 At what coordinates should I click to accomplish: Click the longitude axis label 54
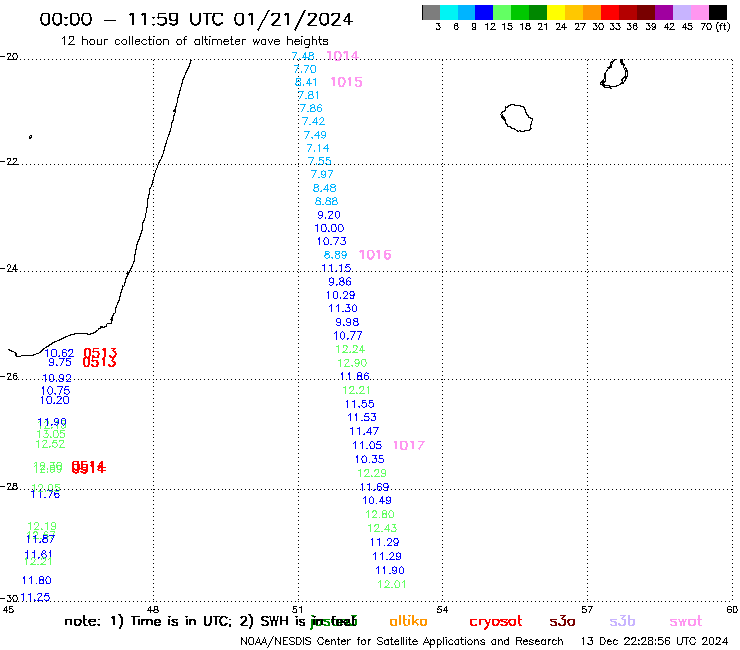(442, 609)
